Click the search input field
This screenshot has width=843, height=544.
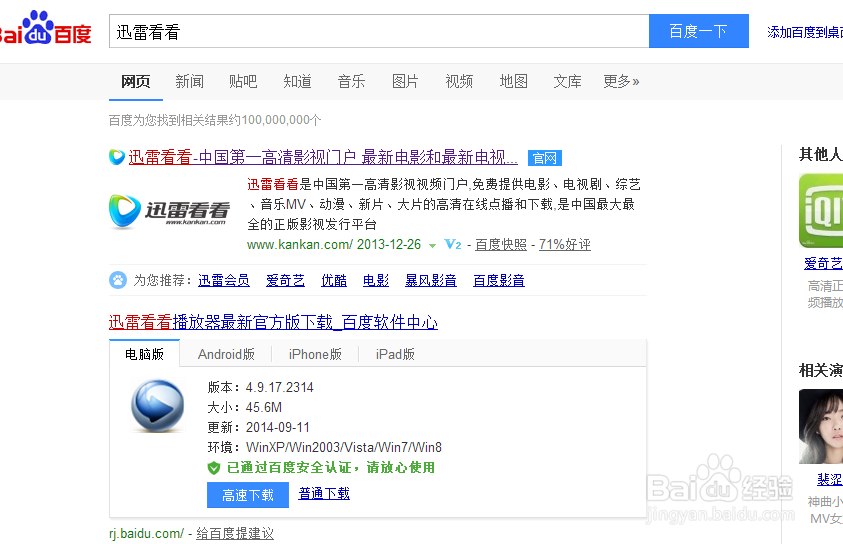[379, 31]
